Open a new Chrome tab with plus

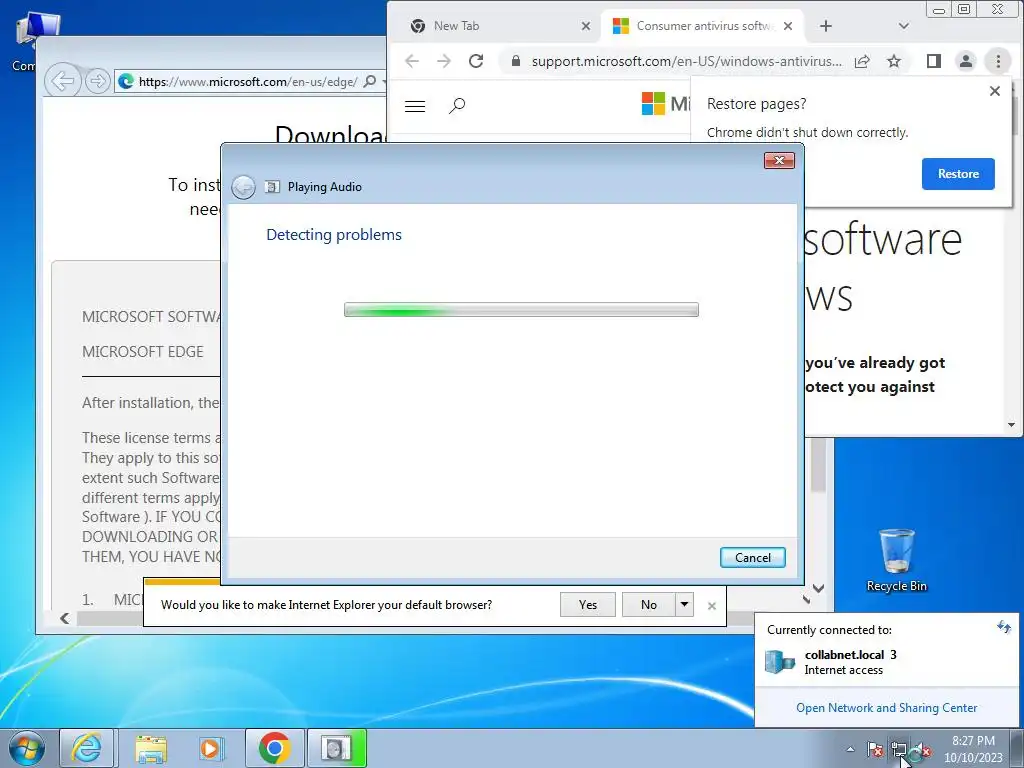(x=826, y=26)
